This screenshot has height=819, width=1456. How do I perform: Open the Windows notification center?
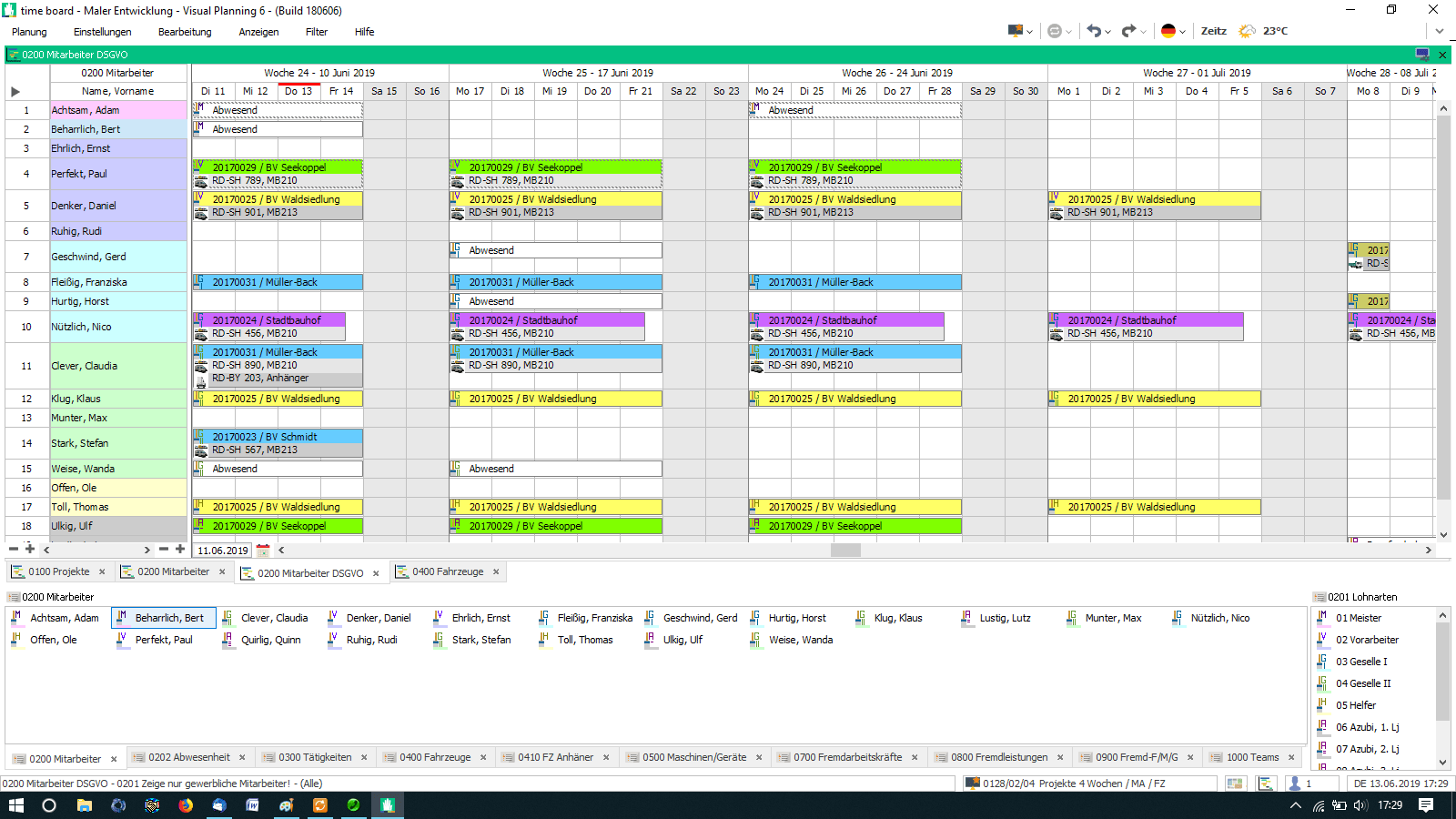tap(1426, 805)
